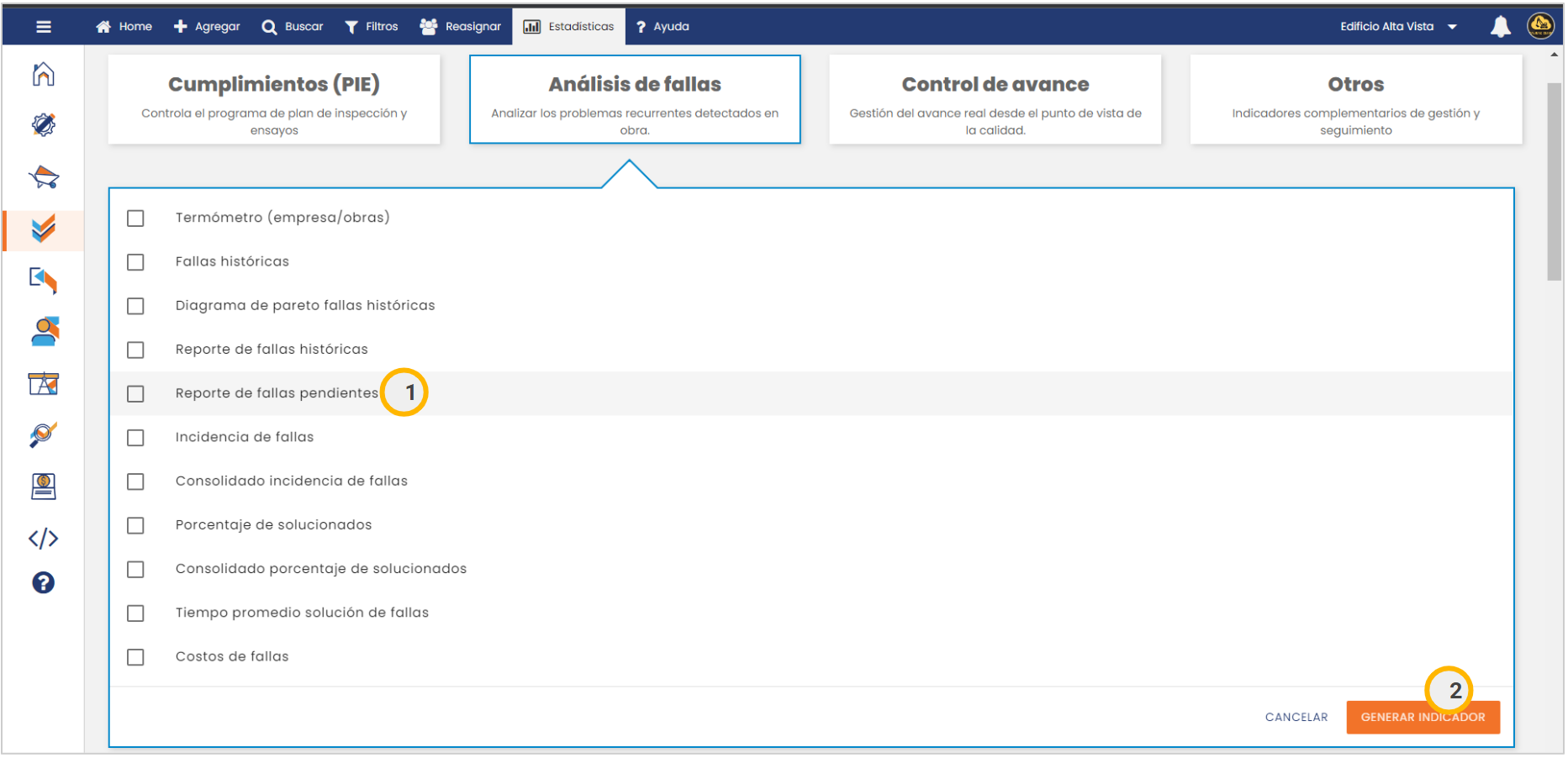This screenshot has height=758, width=1568.
Task: Click the vertical scrollbar thumb
Action: [x=1556, y=181]
